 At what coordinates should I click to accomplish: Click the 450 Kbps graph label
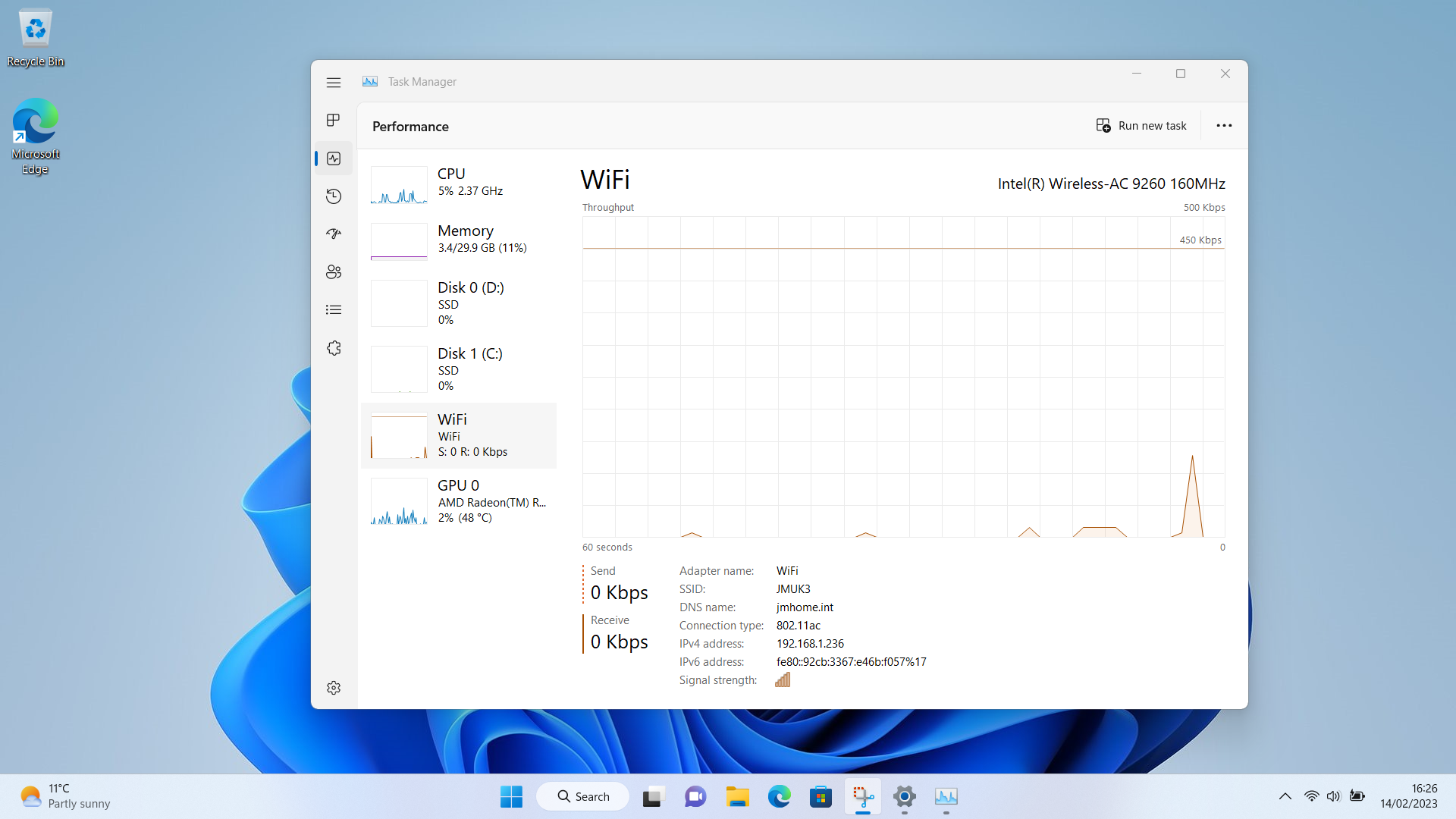1200,240
